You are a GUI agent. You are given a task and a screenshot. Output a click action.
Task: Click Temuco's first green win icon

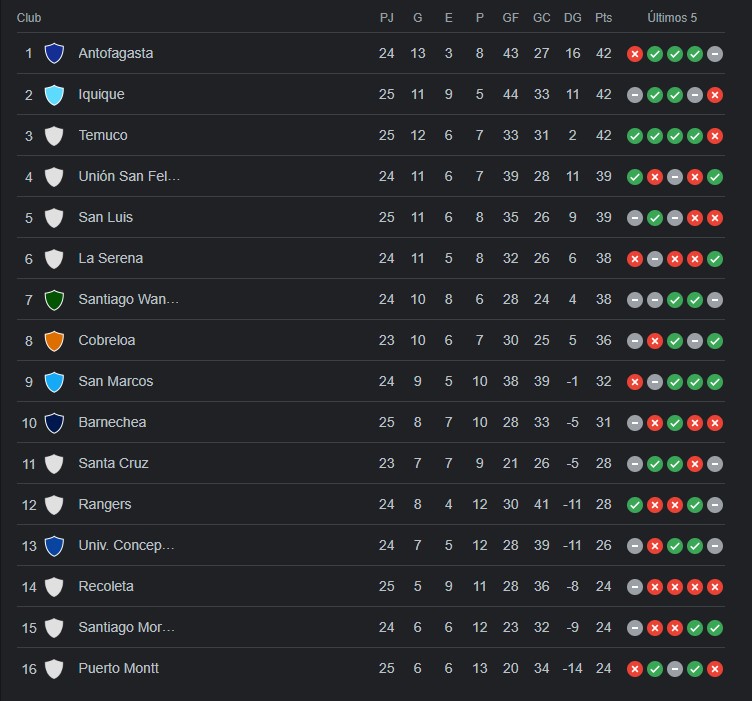634,136
